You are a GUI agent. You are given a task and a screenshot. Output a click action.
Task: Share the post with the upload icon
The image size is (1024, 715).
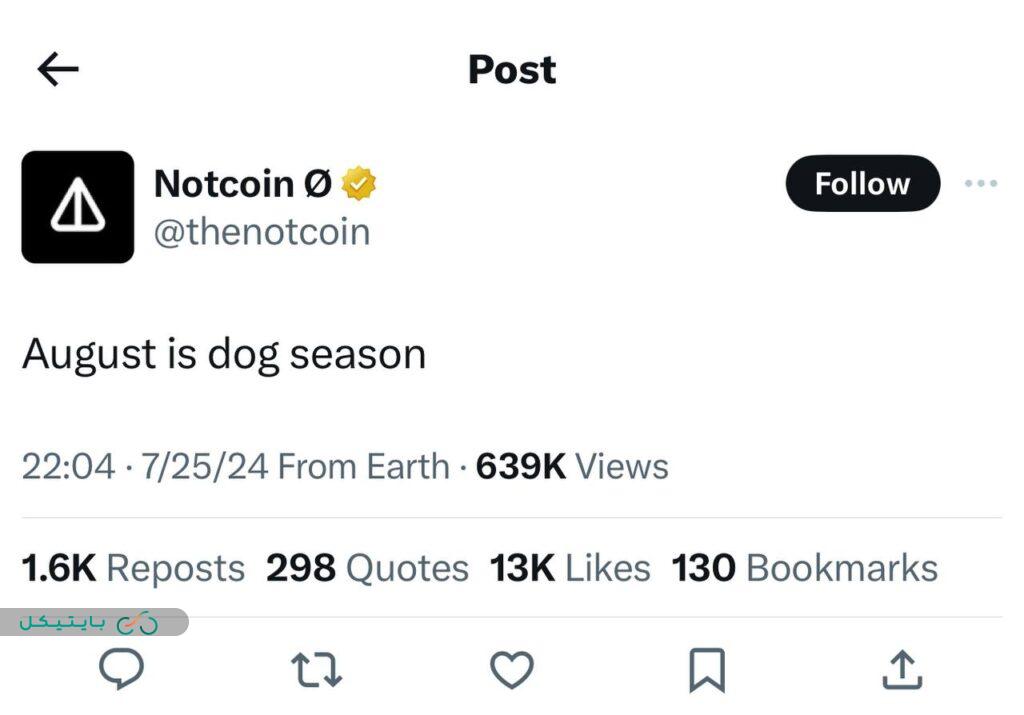click(x=901, y=670)
